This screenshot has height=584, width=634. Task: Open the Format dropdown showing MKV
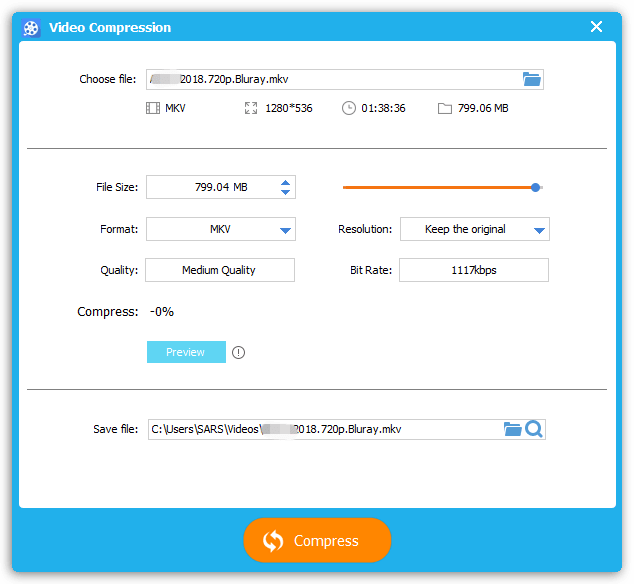286,230
